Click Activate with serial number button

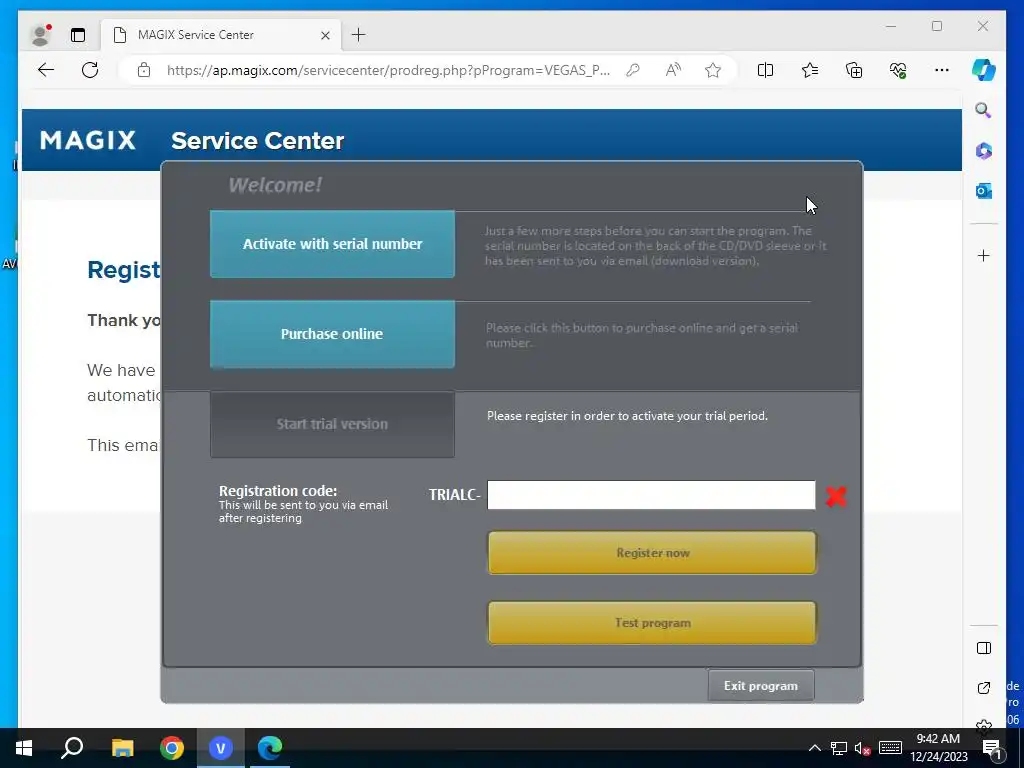coord(332,244)
